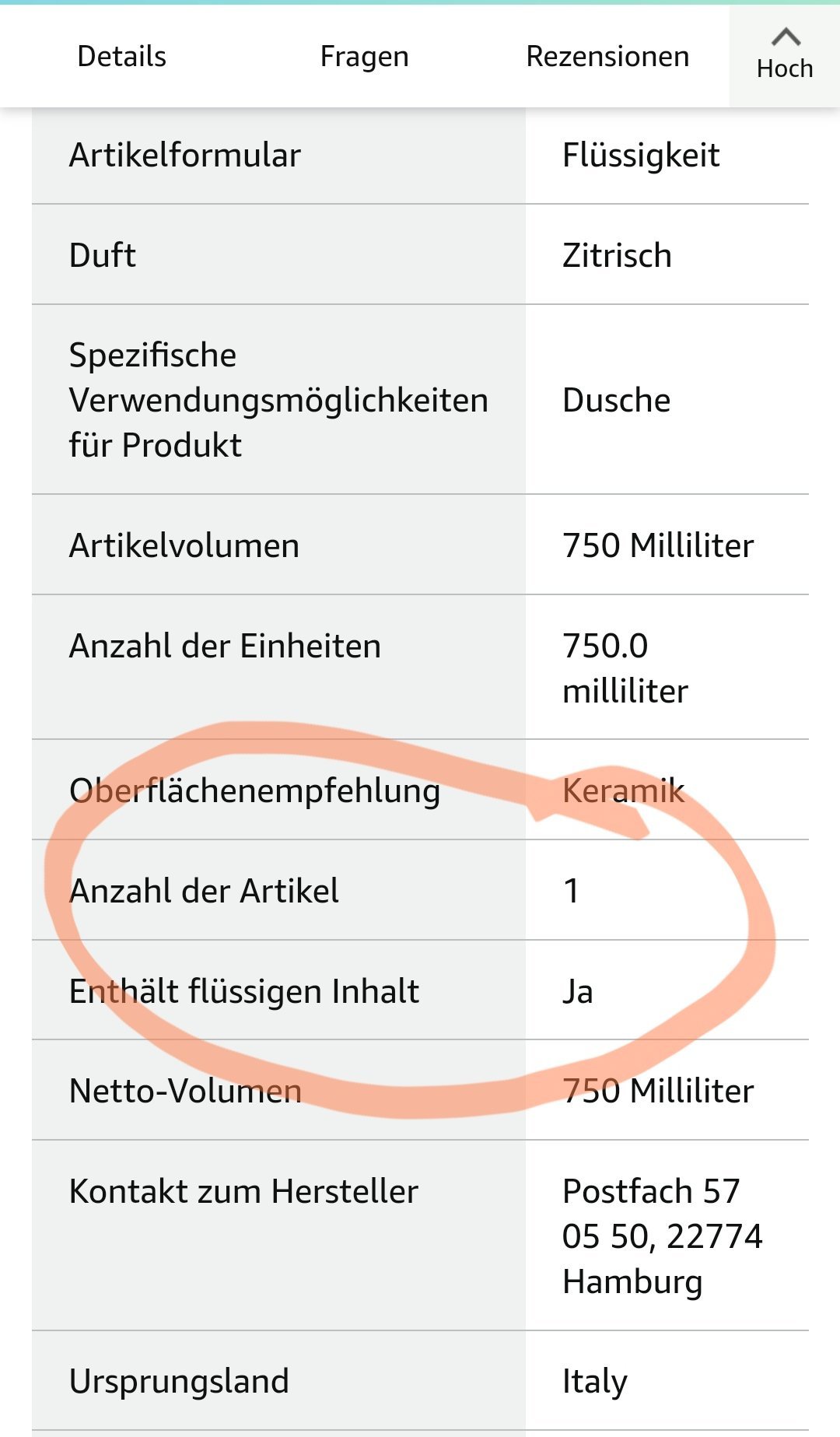Tap the Oberflächenempfehlung label
The height and width of the screenshot is (1437, 840).
pos(254,791)
